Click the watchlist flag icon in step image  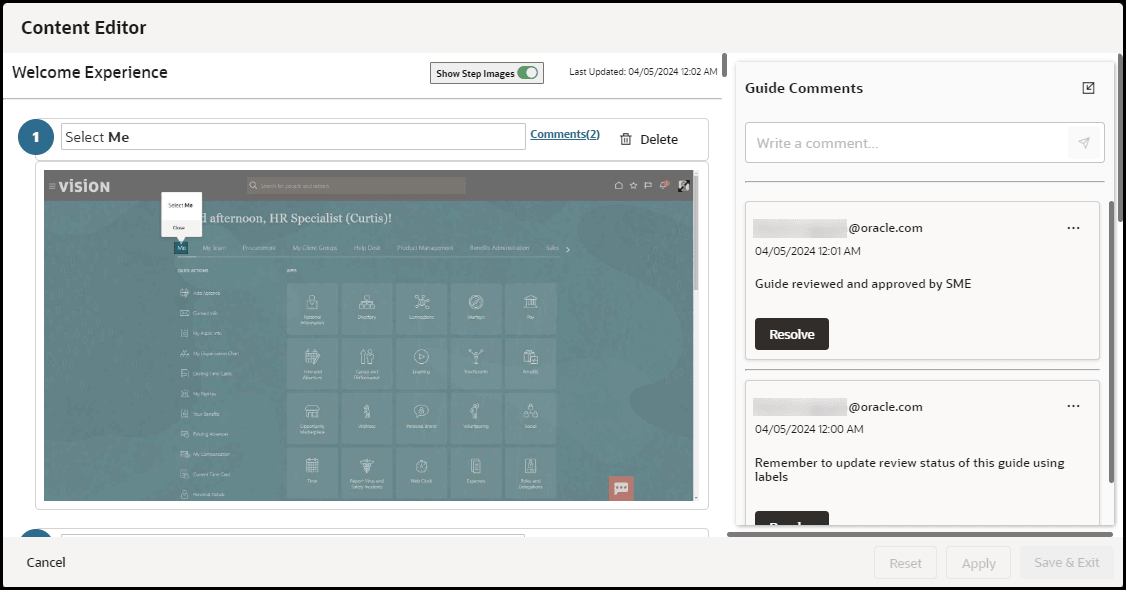click(648, 185)
